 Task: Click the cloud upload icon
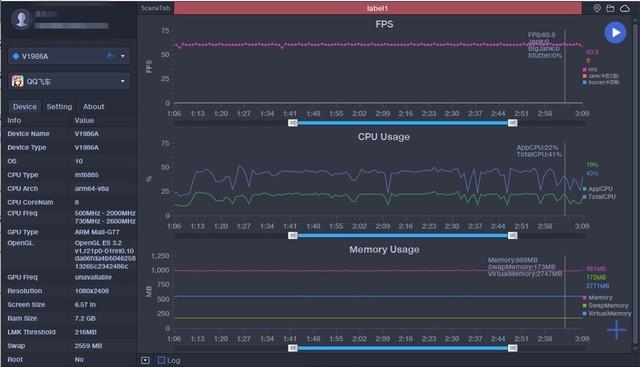click(625, 8)
